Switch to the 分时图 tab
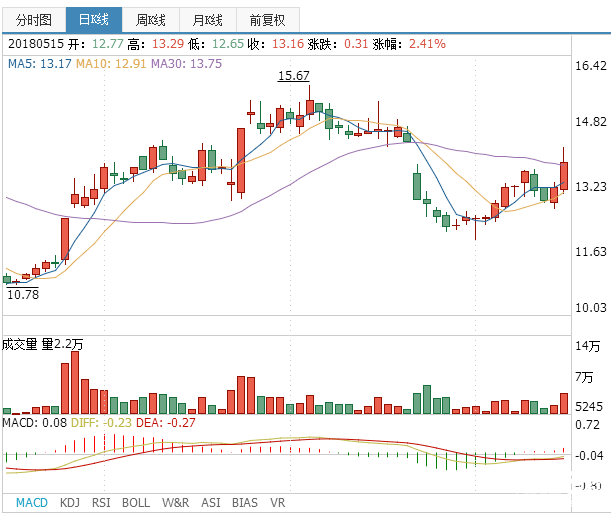Screen dimensions: 611x513 (34, 20)
